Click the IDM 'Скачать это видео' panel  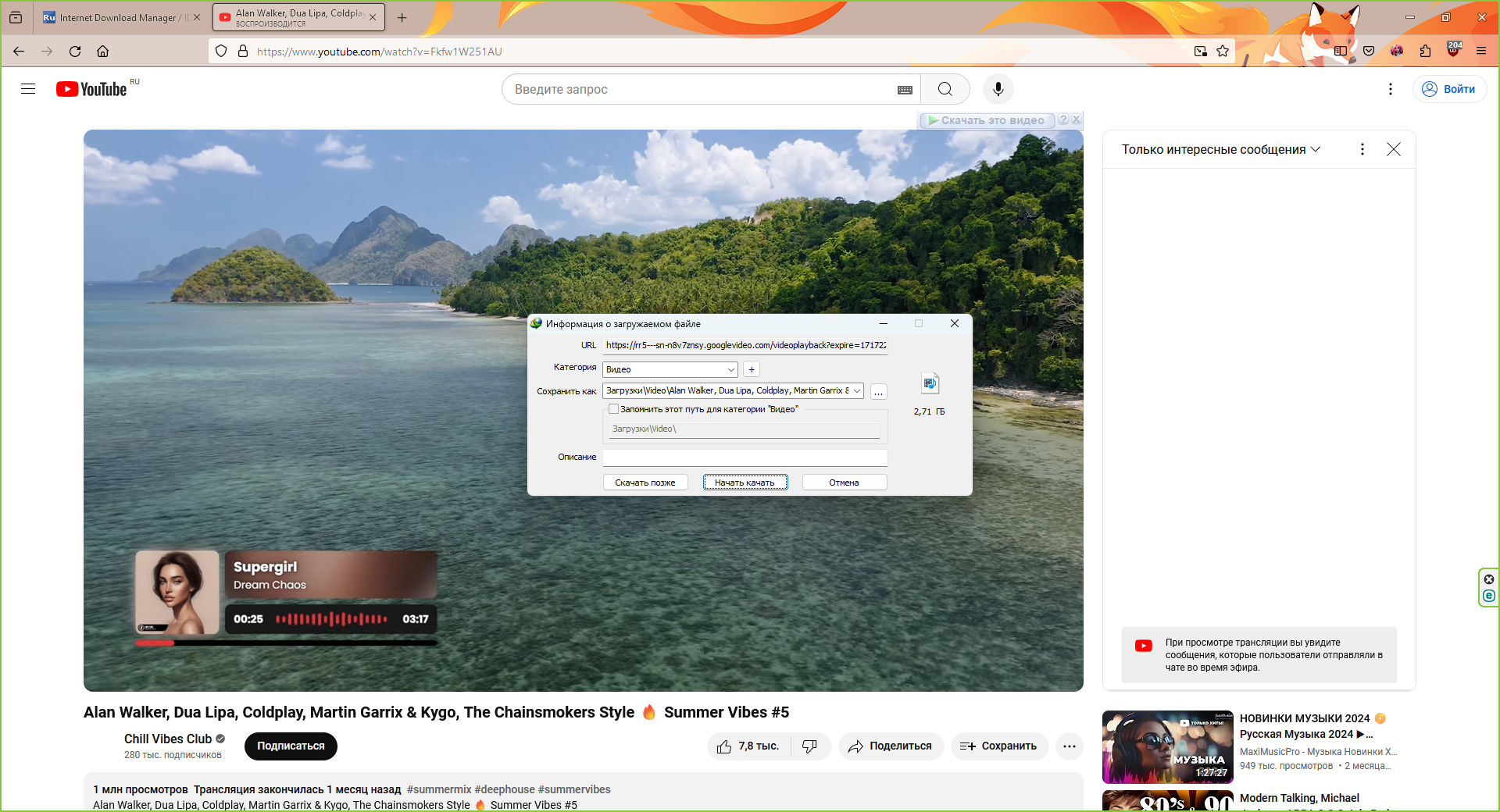click(986, 120)
